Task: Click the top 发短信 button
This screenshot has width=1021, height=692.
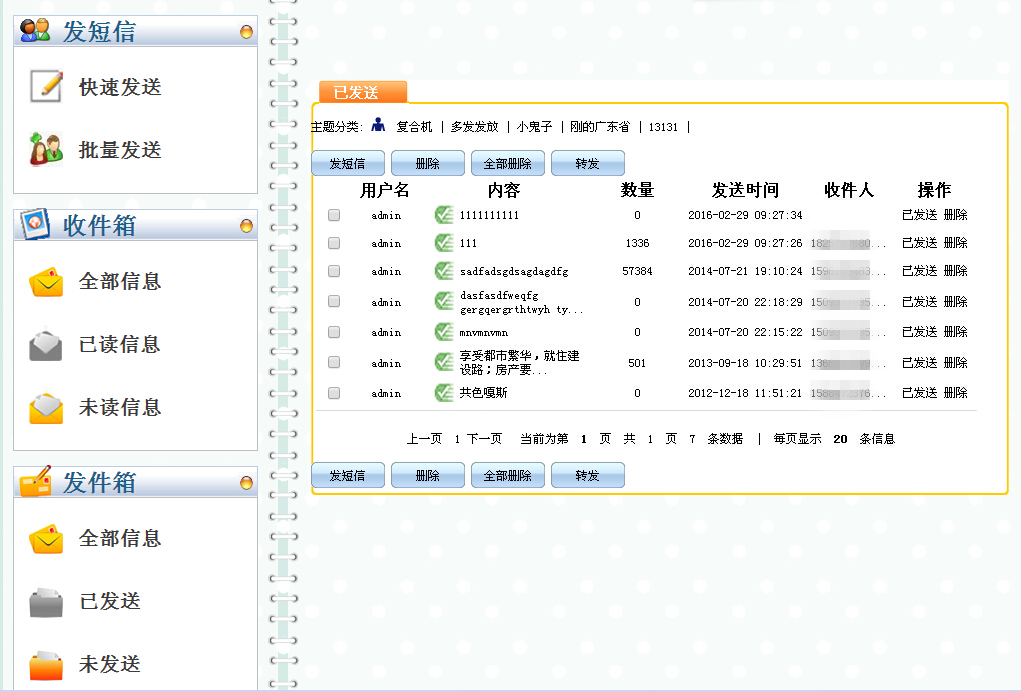Action: 348,163
